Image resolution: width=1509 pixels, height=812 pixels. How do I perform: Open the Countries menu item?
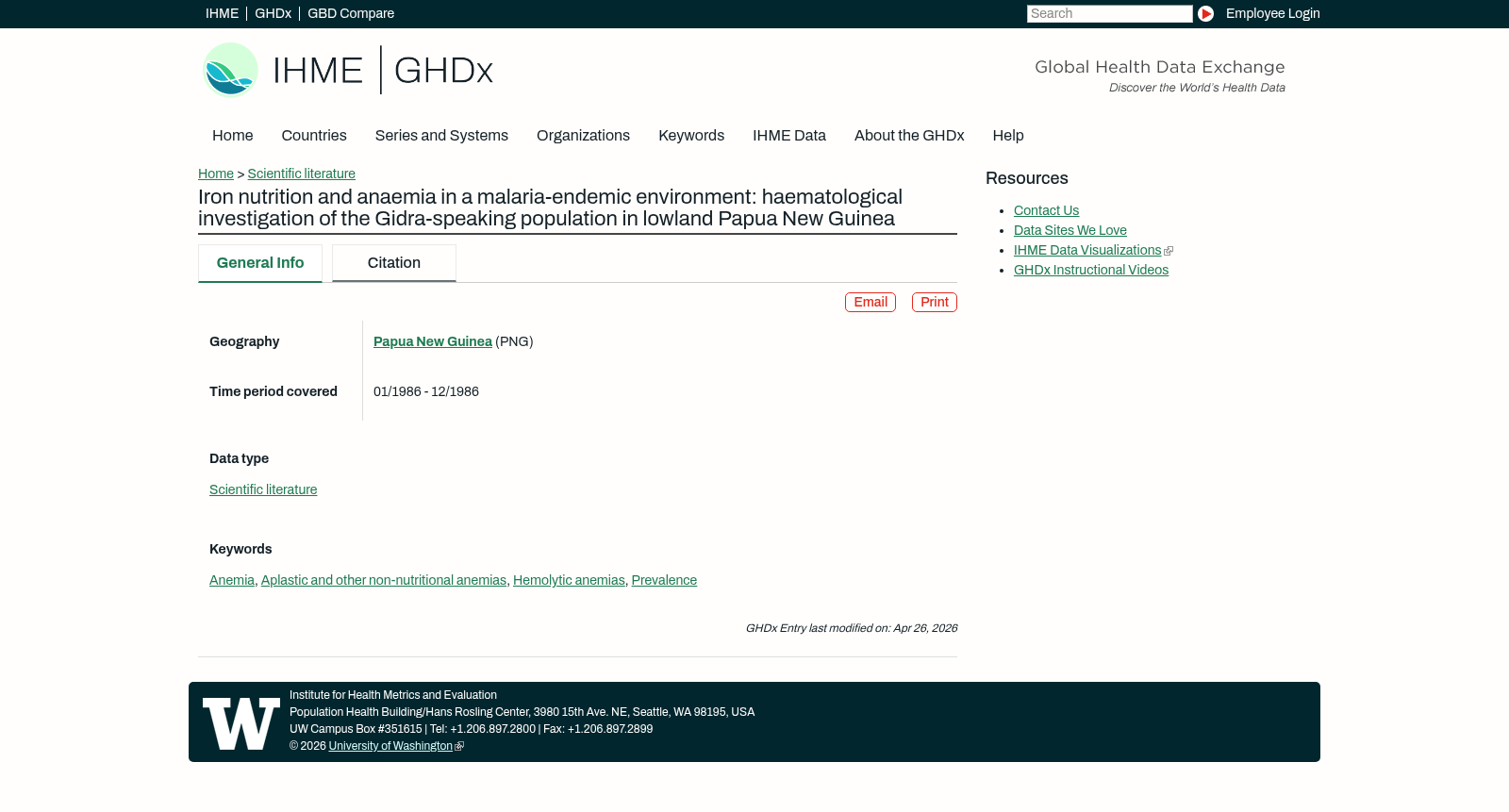click(x=314, y=136)
